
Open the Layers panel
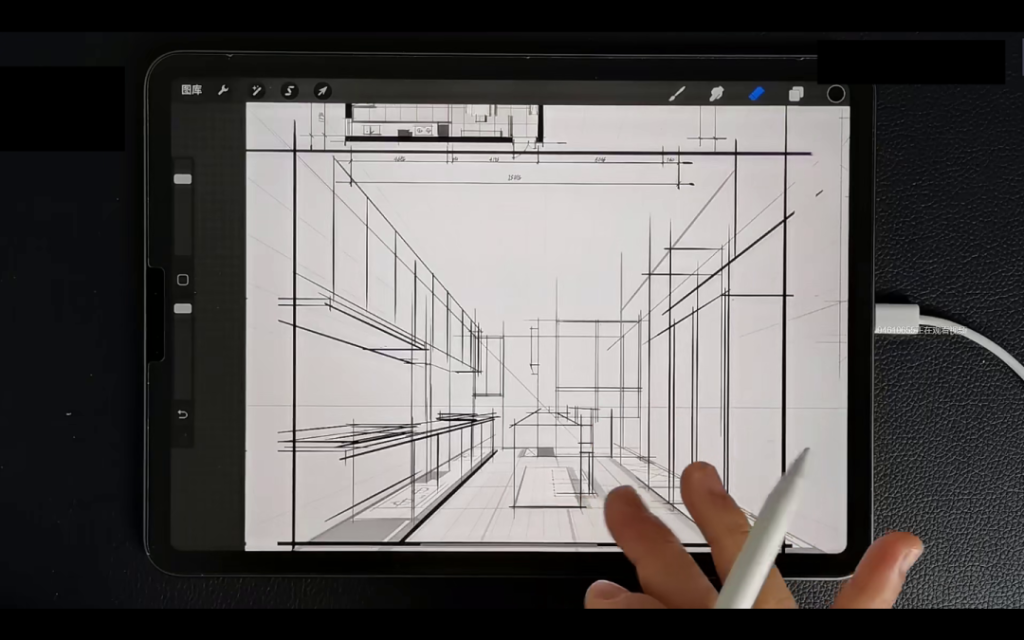point(796,93)
